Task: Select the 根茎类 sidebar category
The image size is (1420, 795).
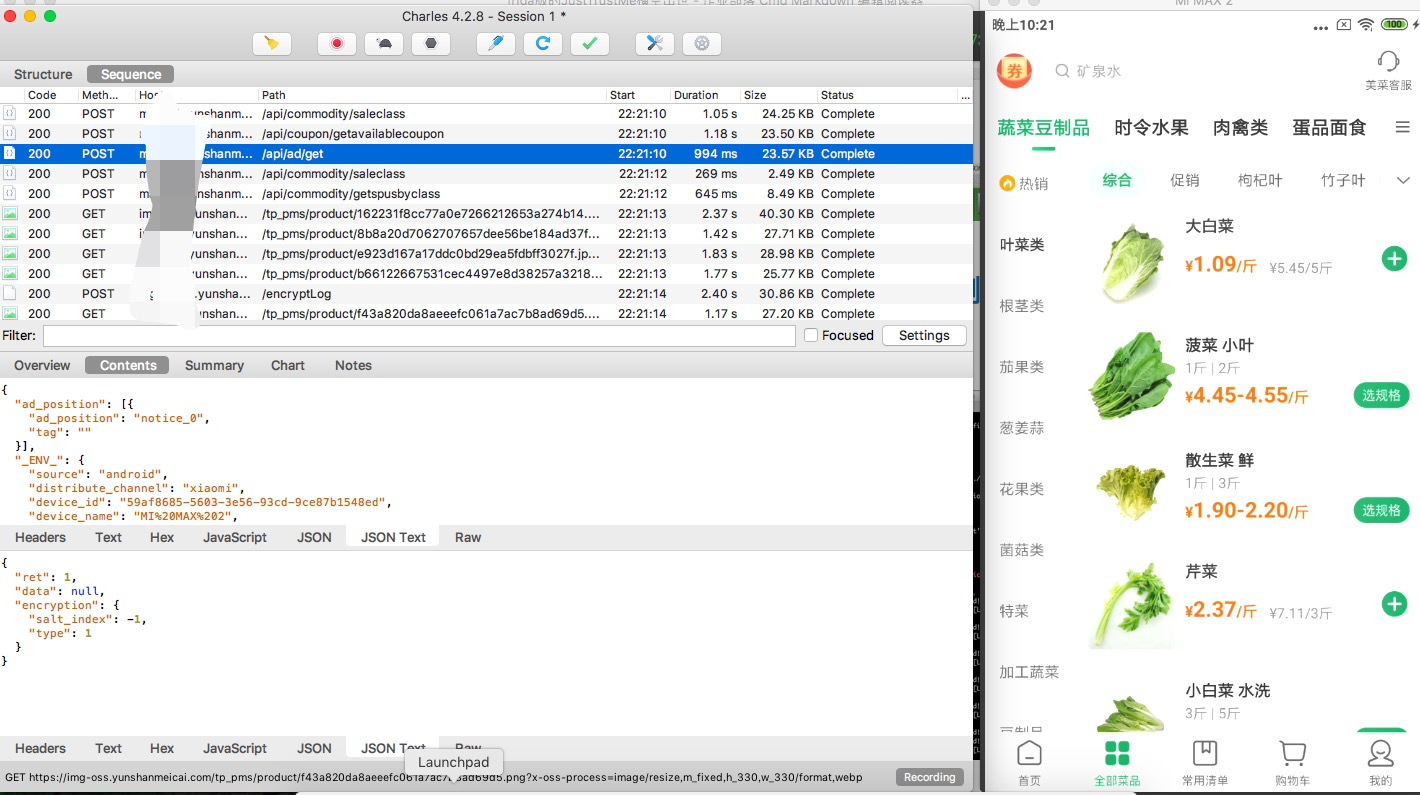Action: point(1022,306)
